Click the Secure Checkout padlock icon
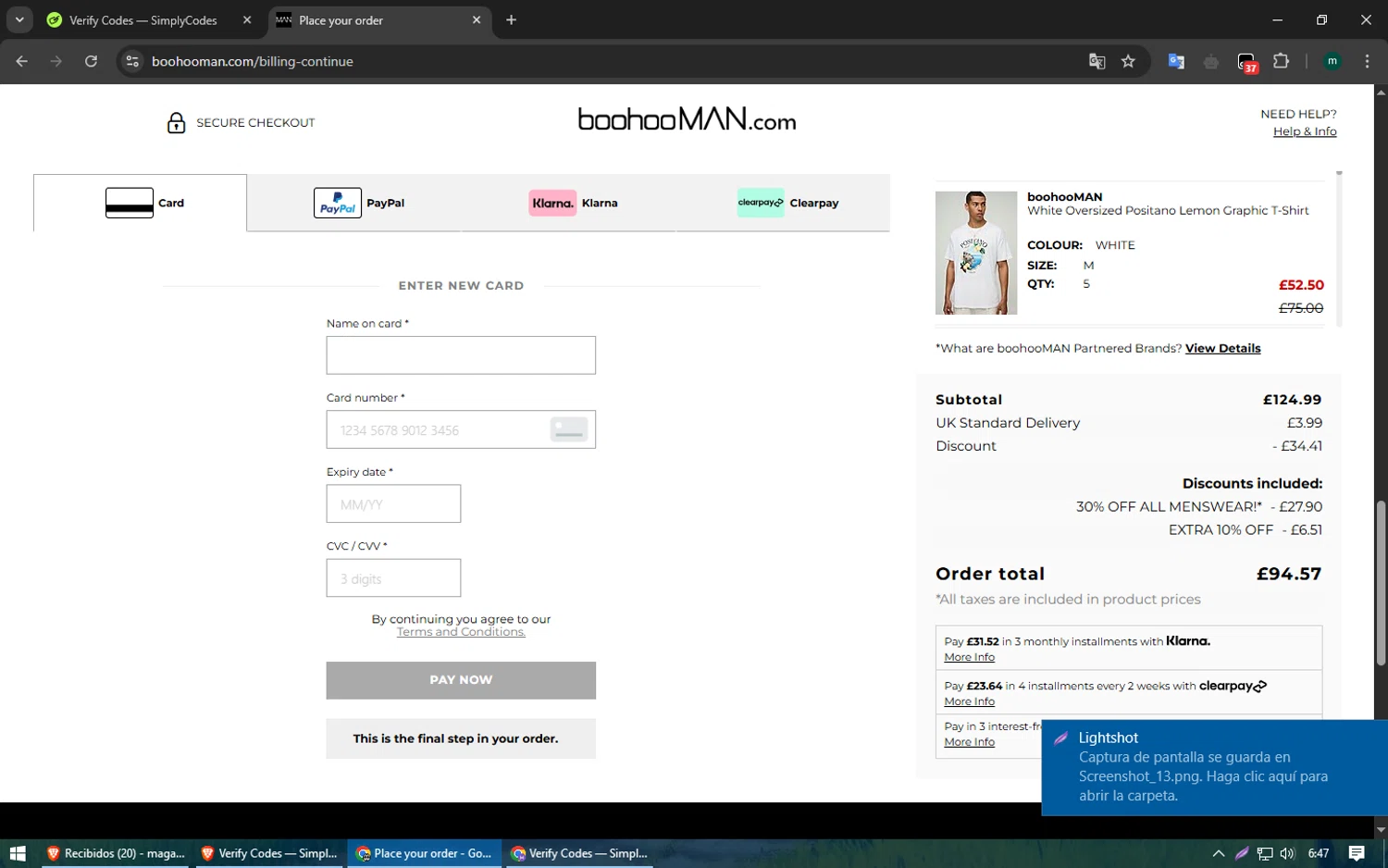Screen dimensions: 1388x868 176,123
